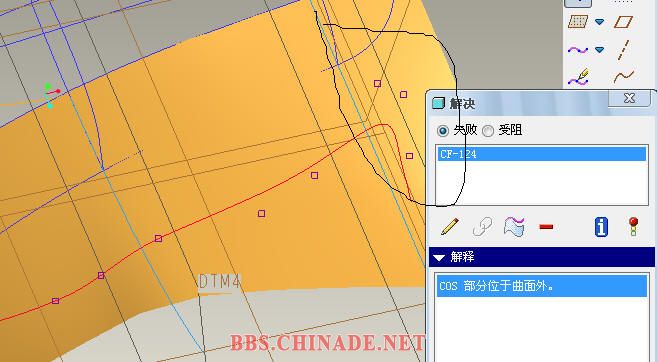The height and width of the screenshot is (362, 657).
Task: Open the blue information icon
Action: click(601, 227)
